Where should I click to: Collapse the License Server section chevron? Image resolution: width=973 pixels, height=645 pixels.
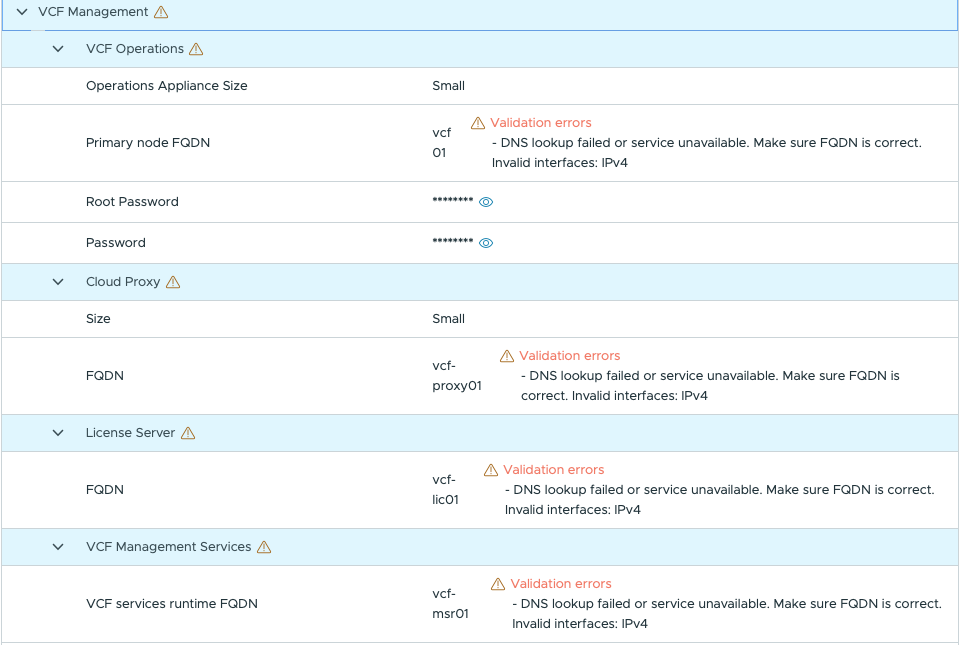[x=58, y=433]
